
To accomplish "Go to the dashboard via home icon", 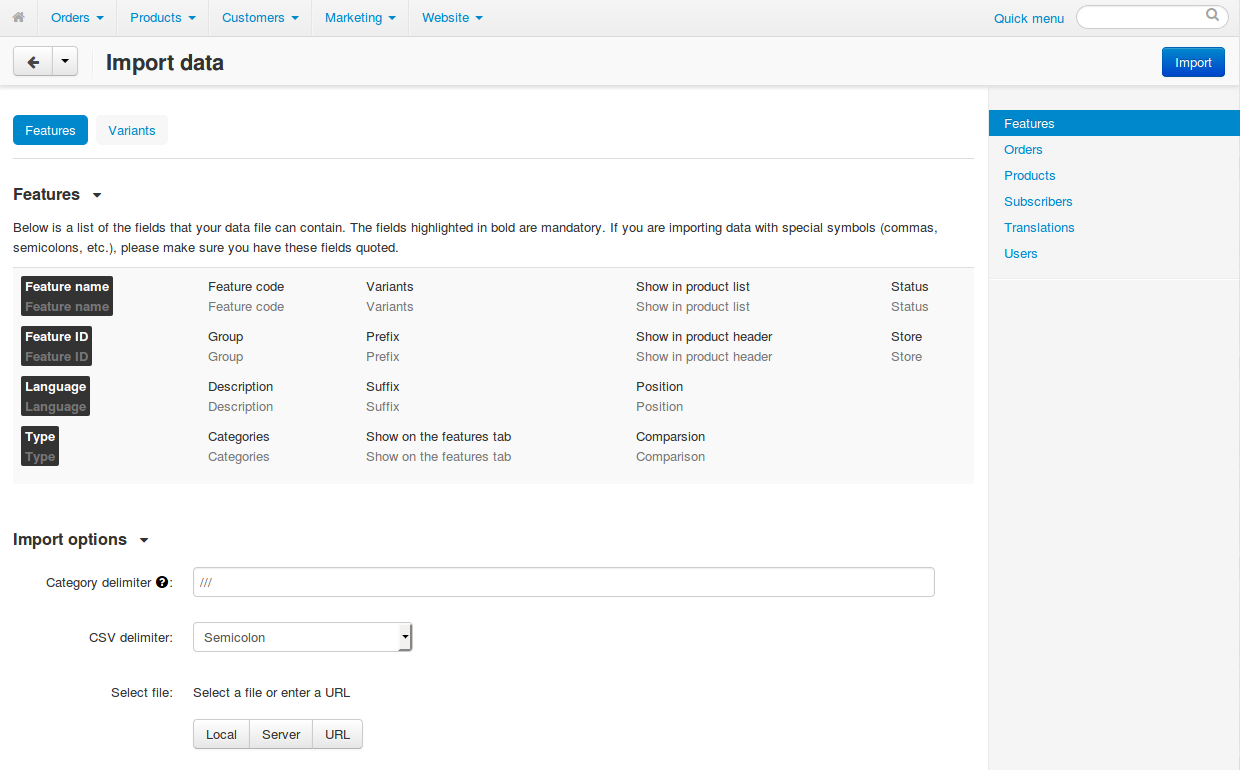I will click(x=18, y=18).
